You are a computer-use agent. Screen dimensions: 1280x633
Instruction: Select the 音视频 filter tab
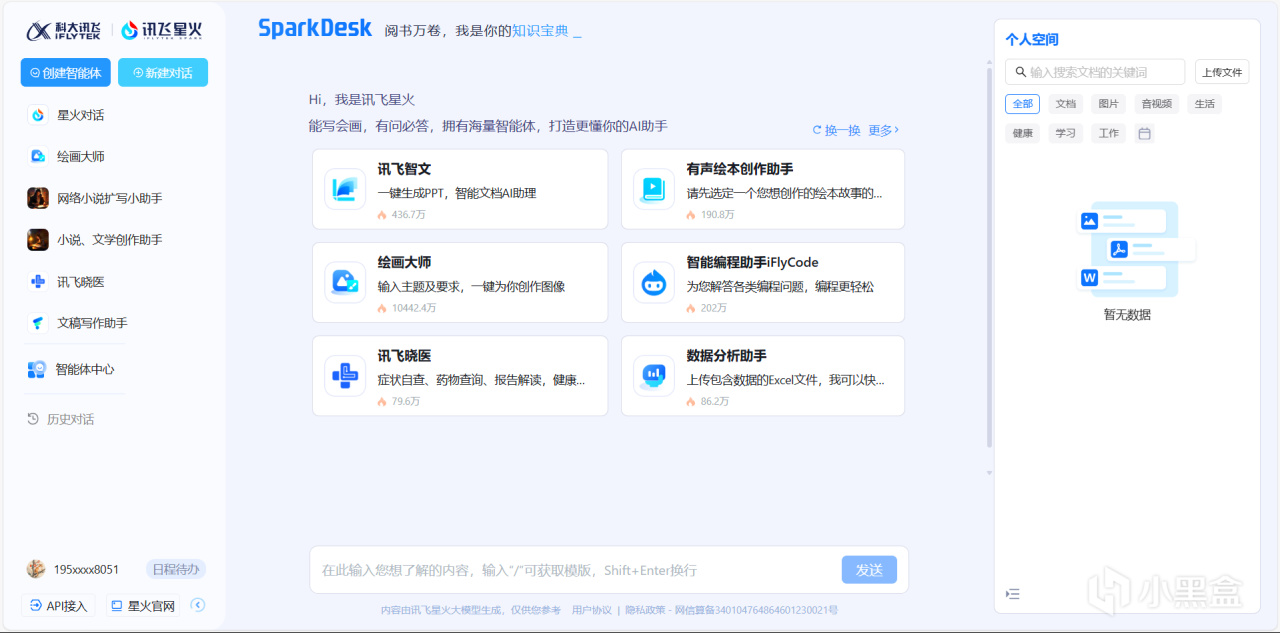(1157, 104)
